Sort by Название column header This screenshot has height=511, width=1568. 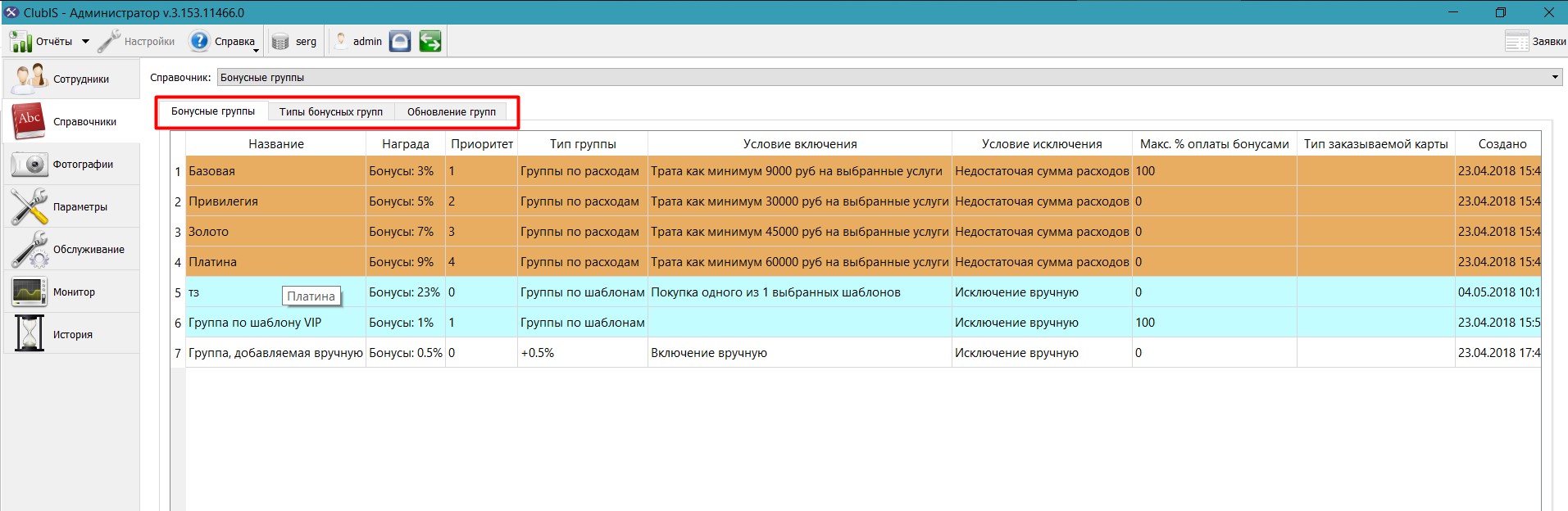pyautogui.click(x=276, y=144)
